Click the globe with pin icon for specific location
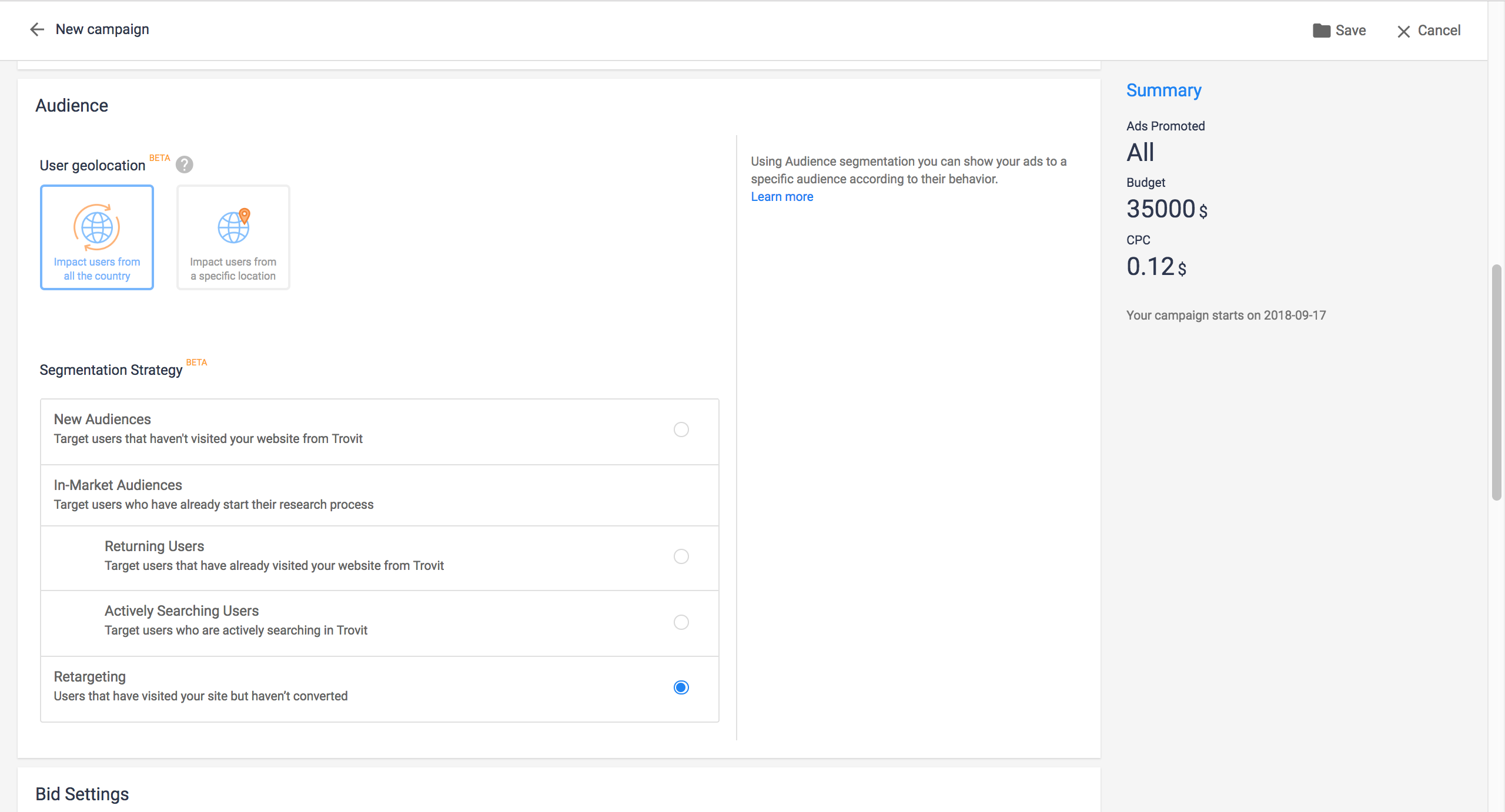Viewport: 1505px width, 812px height. (x=233, y=226)
